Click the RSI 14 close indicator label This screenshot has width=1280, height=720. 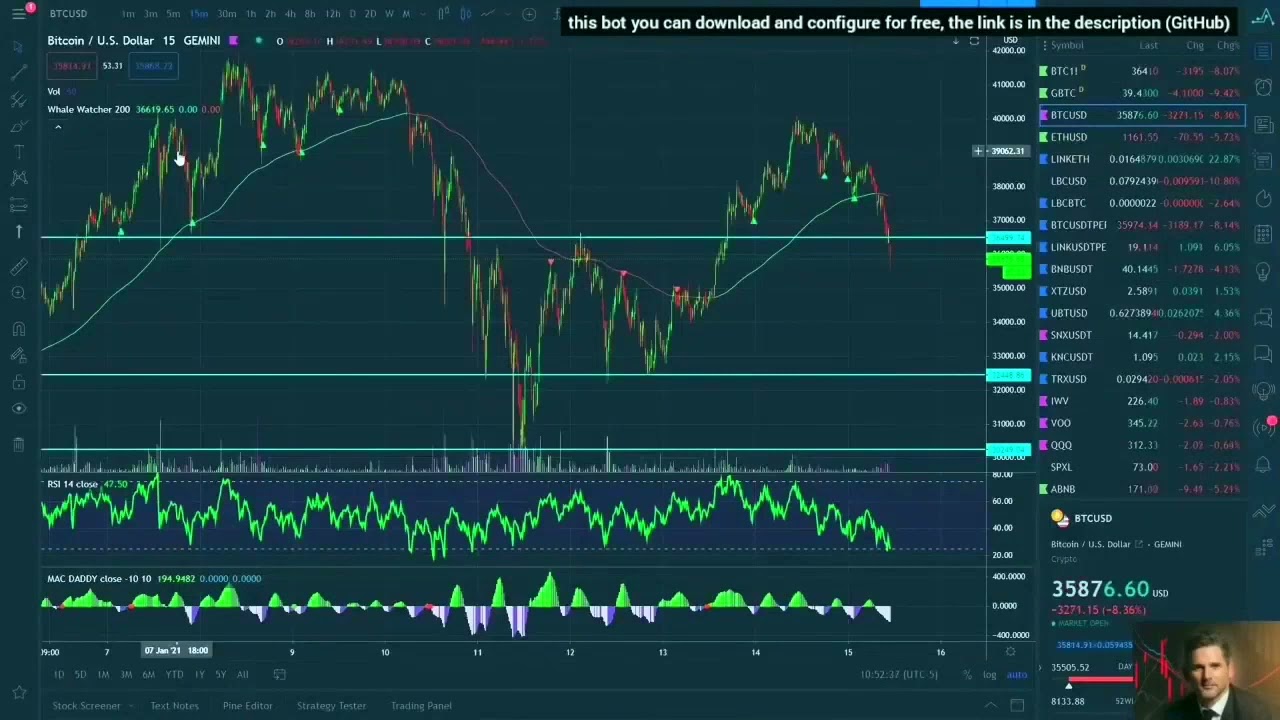[x=72, y=484]
